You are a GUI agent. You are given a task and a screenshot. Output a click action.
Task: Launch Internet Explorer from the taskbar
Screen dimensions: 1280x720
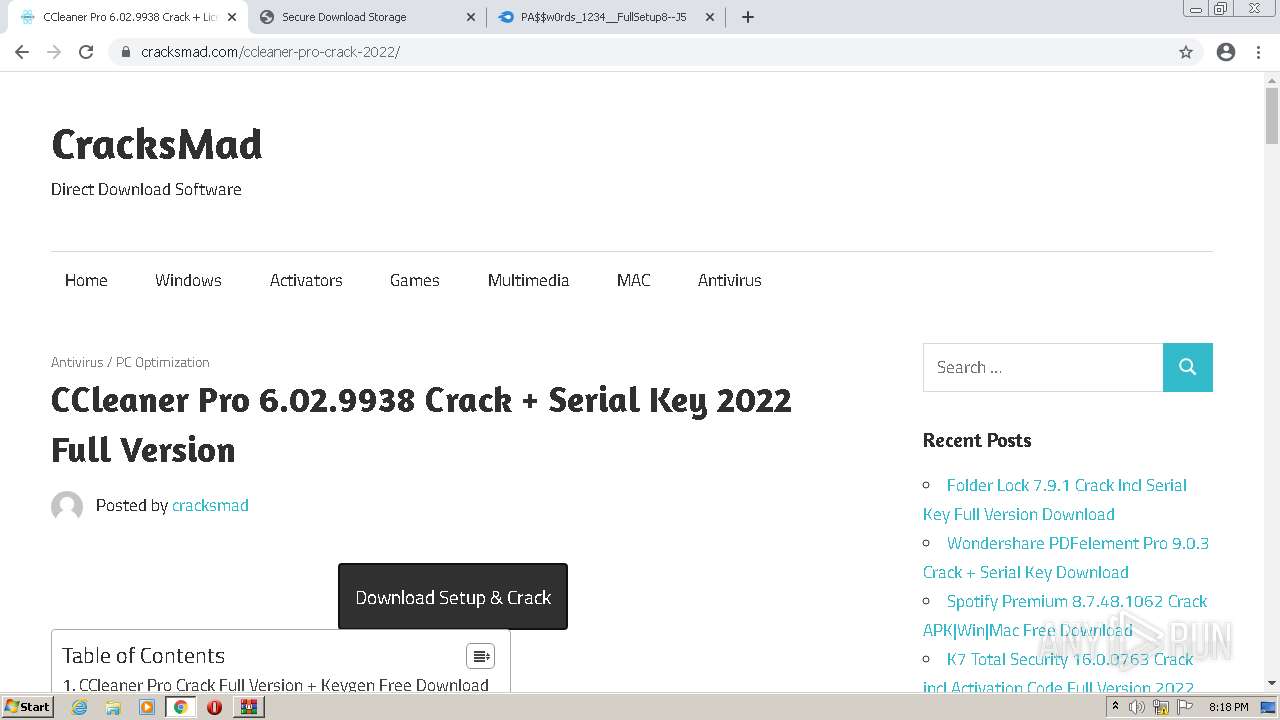click(79, 707)
